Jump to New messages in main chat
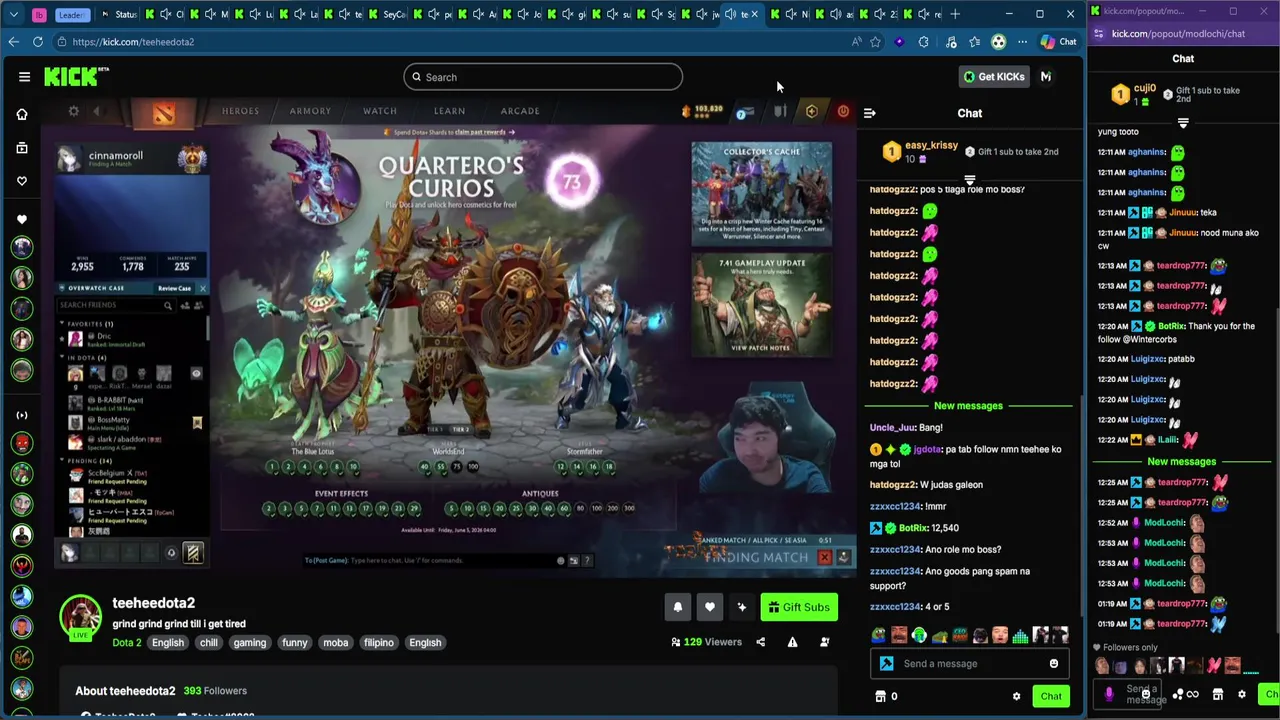Viewport: 1280px width, 720px height. 967,406
